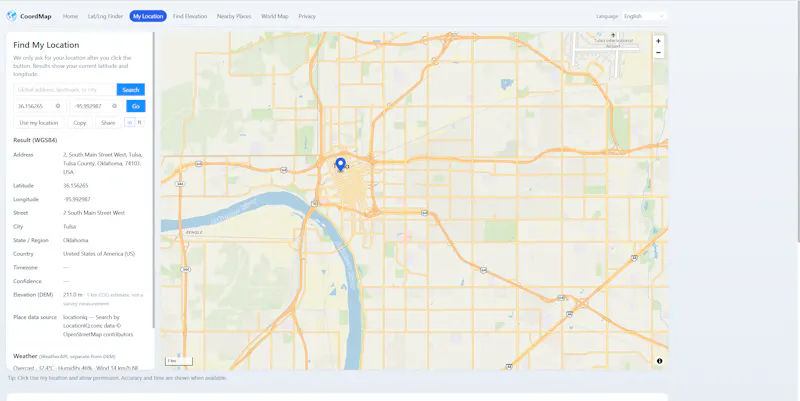This screenshot has width=800, height=401.
Task: Open the Privacy page
Action: (x=307, y=16)
